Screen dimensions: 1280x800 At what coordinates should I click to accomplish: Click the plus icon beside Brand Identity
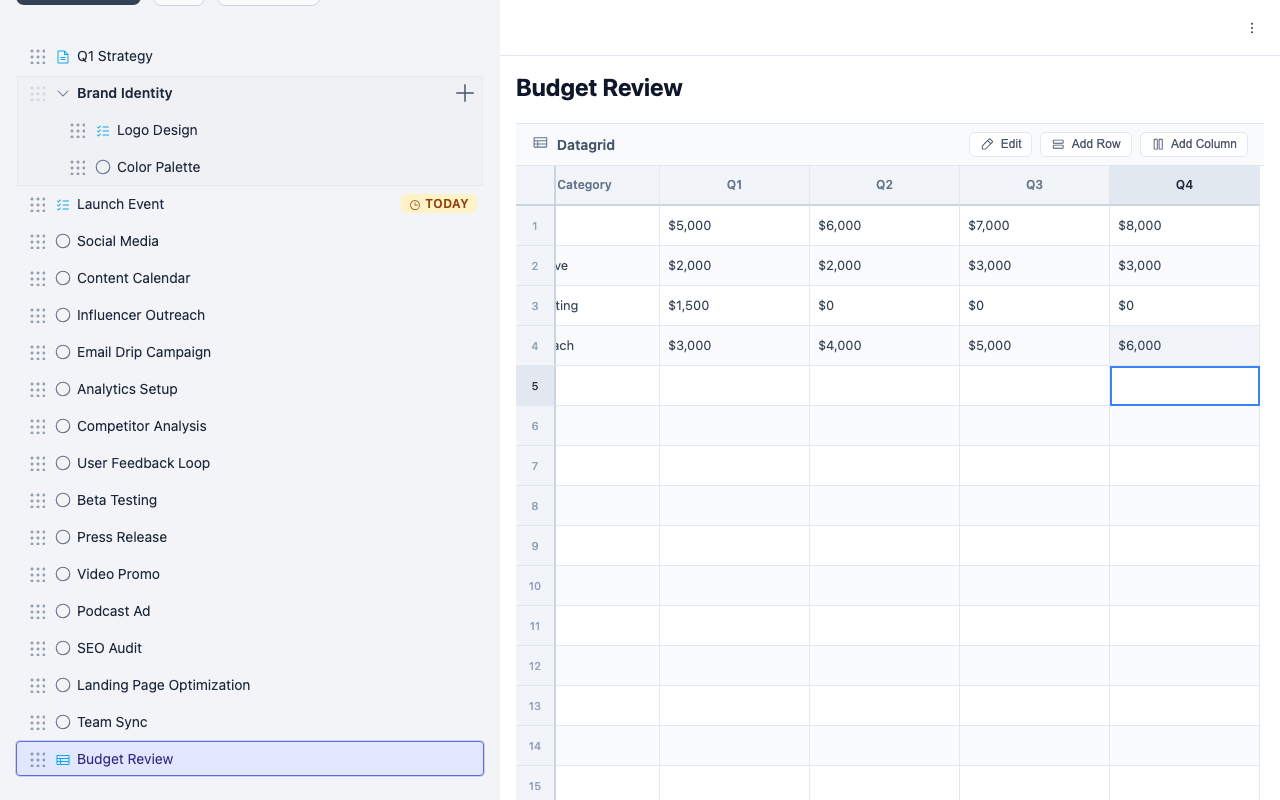(x=465, y=93)
